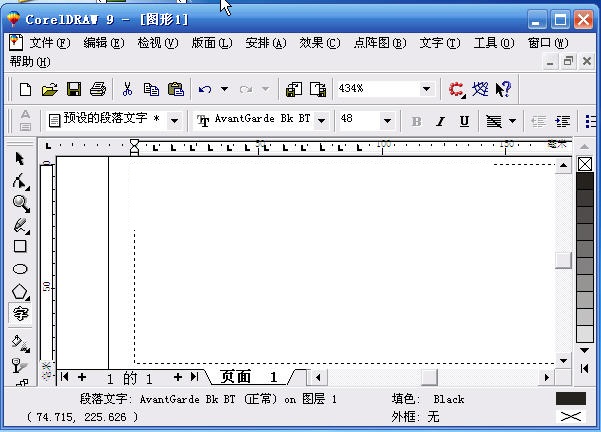Click the black fill indicator in status bar
This screenshot has height=432, width=601.
(571, 399)
